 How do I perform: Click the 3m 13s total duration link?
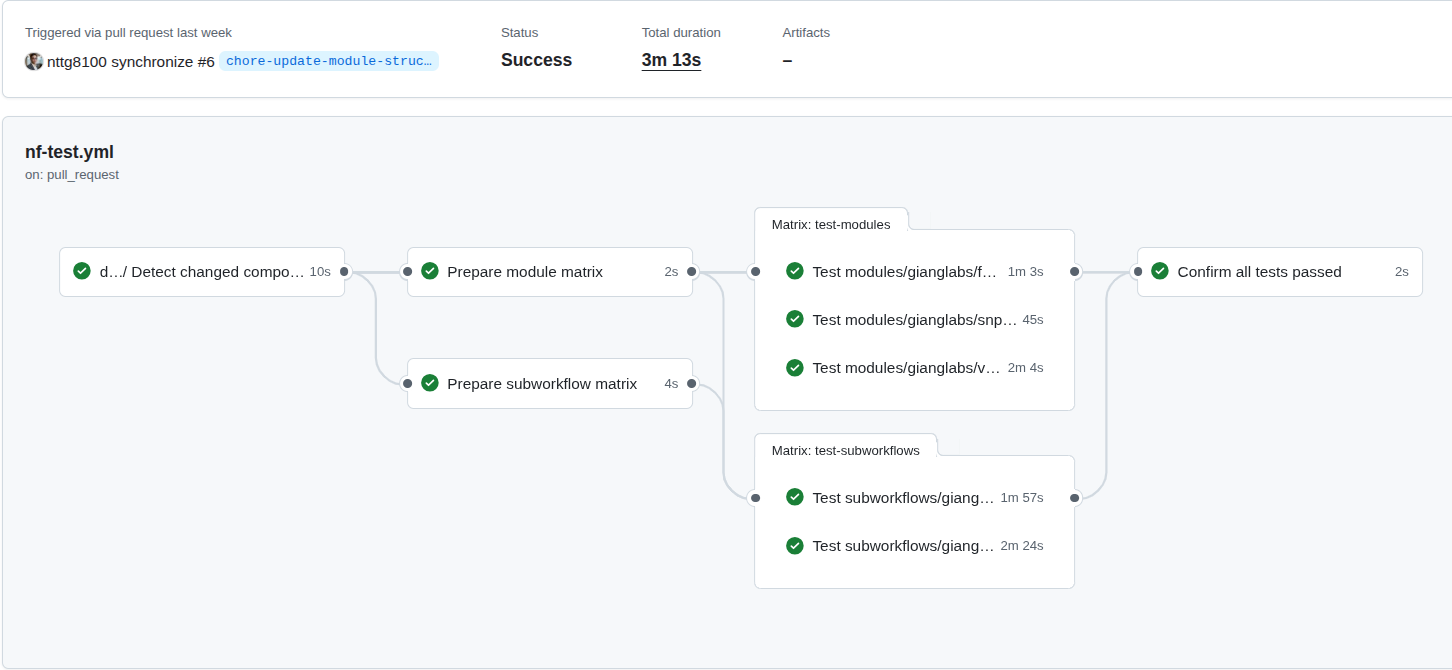click(x=671, y=60)
